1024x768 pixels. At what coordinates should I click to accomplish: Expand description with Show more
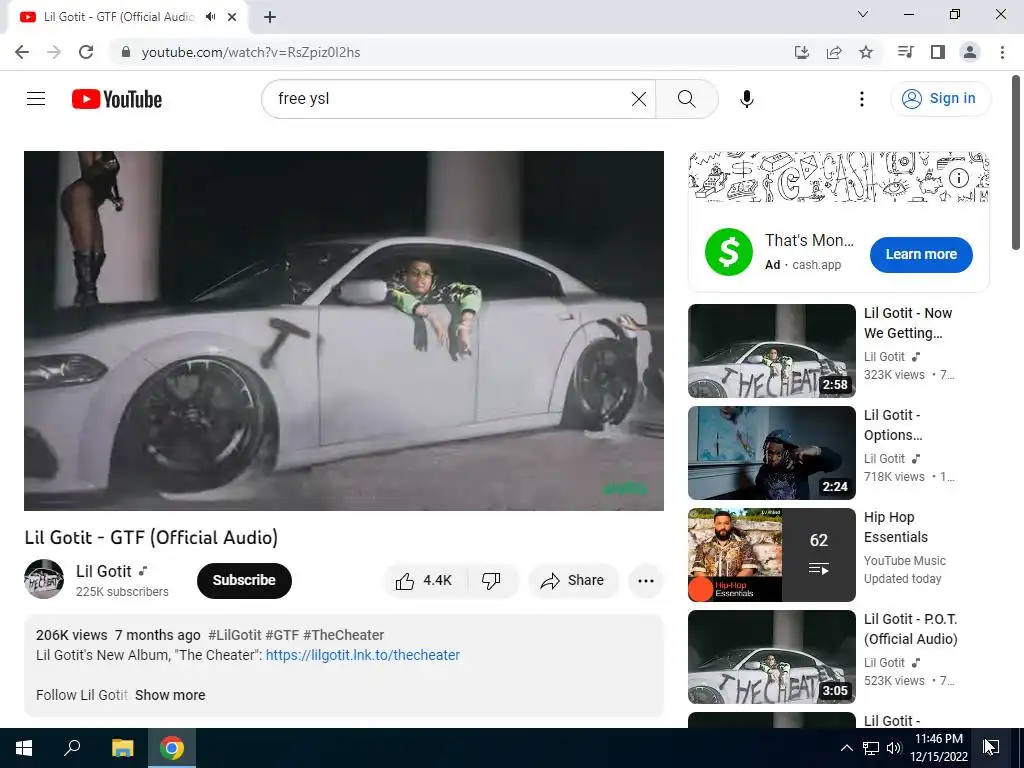coord(170,695)
